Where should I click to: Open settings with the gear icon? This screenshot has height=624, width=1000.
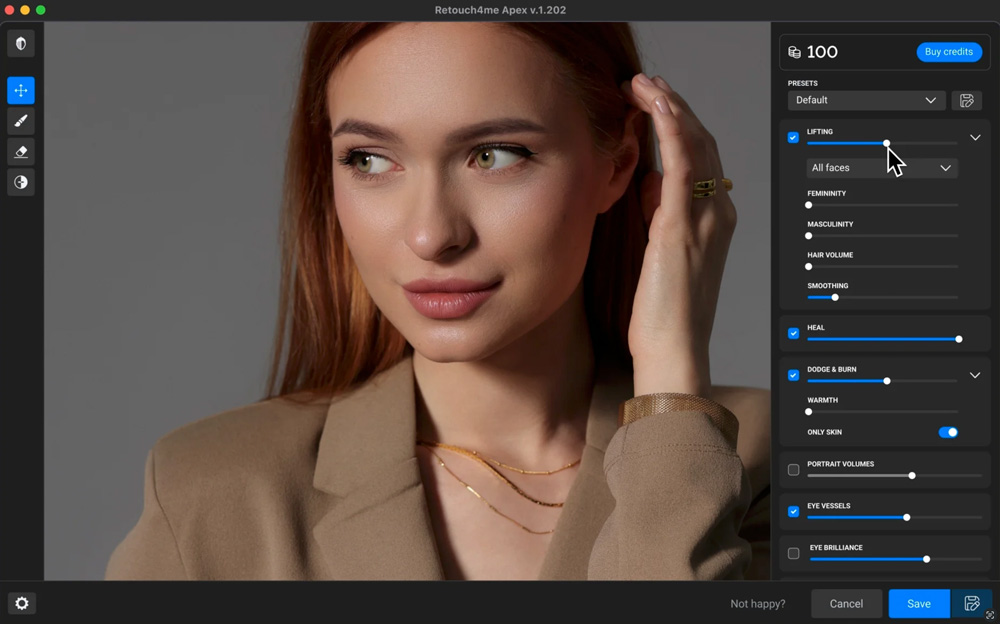click(21, 603)
